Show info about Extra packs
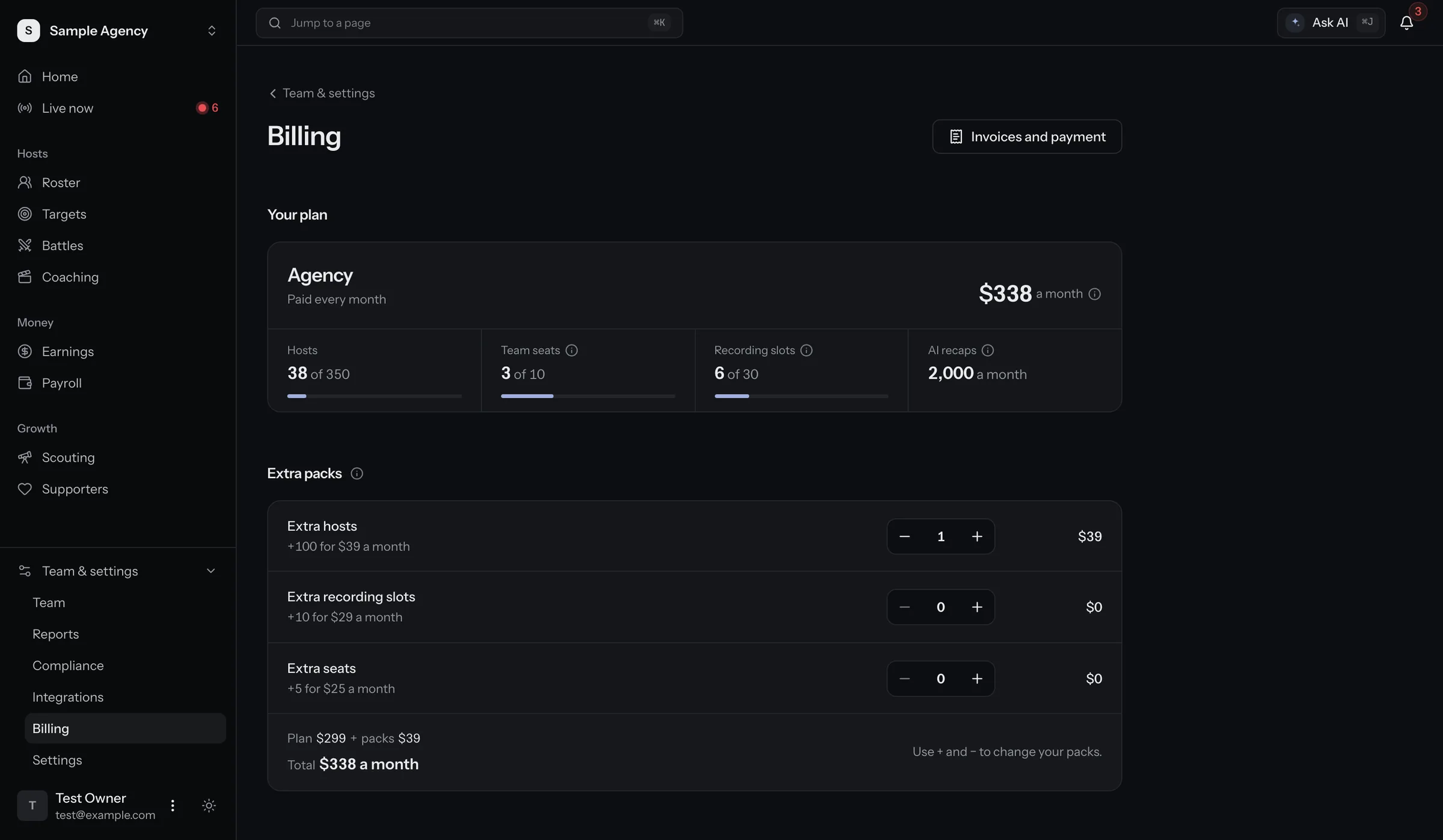The width and height of the screenshot is (1443, 840). pos(357,473)
